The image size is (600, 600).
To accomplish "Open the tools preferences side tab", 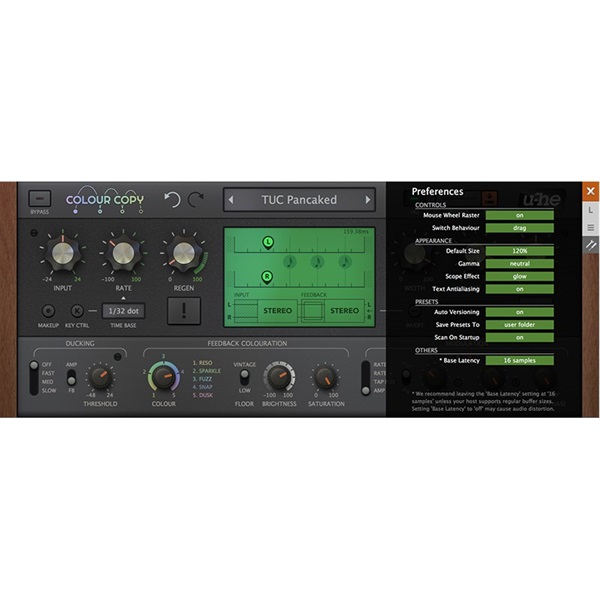I will (591, 245).
